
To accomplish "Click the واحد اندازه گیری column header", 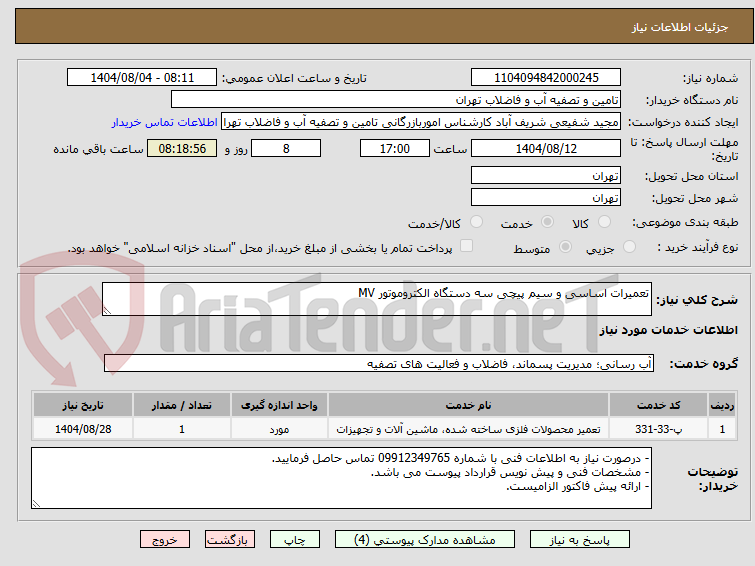I will 279,405.
